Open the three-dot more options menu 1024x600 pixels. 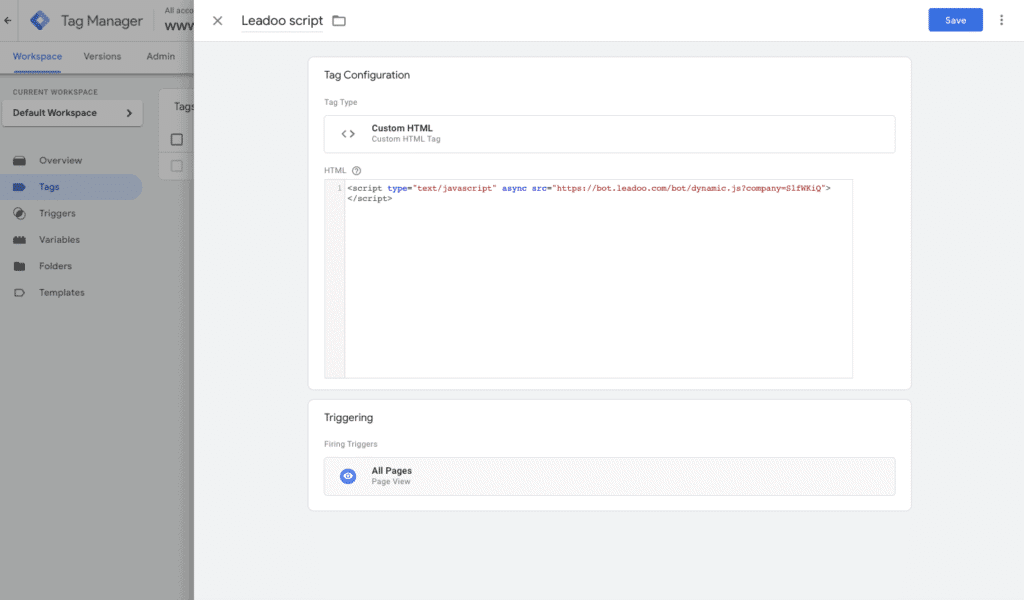click(x=1001, y=20)
